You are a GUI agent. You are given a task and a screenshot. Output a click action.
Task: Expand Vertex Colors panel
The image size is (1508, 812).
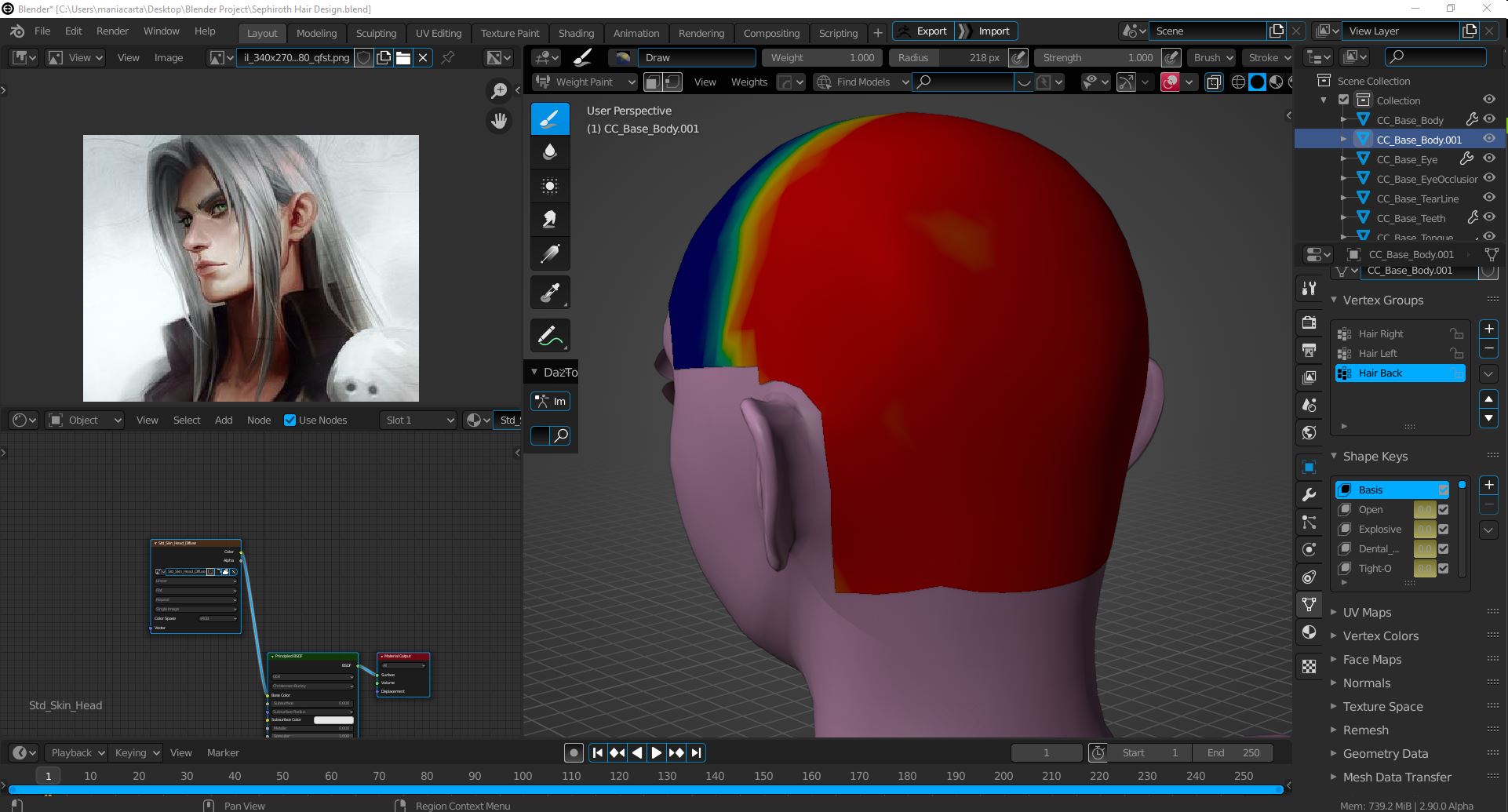1380,635
